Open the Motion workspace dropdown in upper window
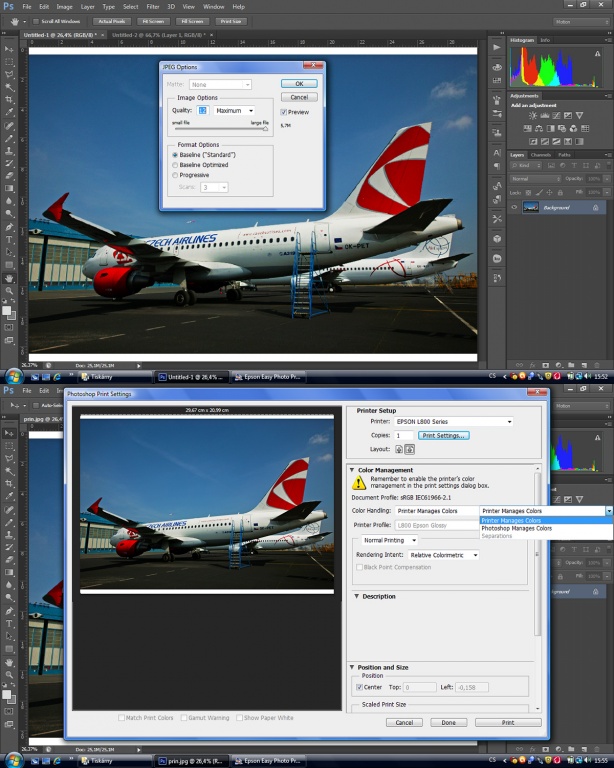This screenshot has height=768, width=614. pyautogui.click(x=581, y=22)
